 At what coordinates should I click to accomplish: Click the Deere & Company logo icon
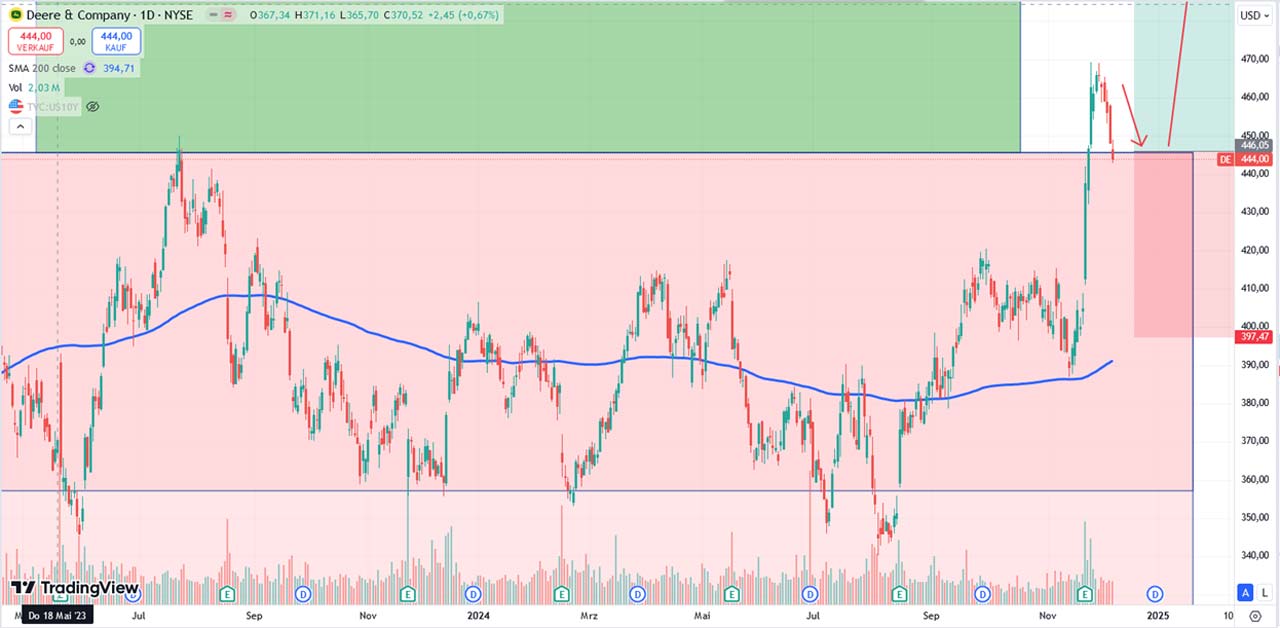click(x=16, y=15)
